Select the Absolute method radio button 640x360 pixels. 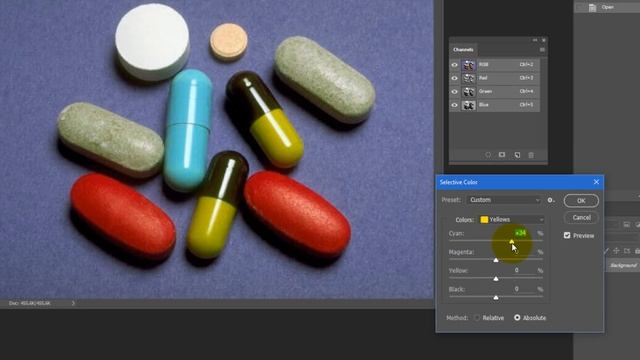coord(517,318)
